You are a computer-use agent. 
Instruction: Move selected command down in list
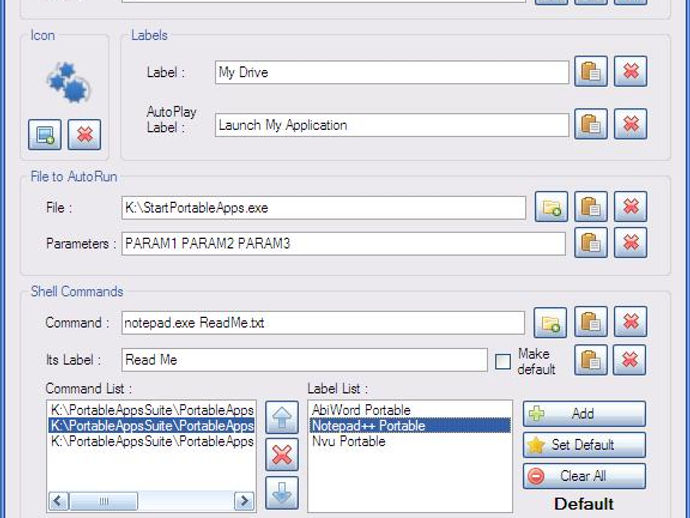(282, 493)
